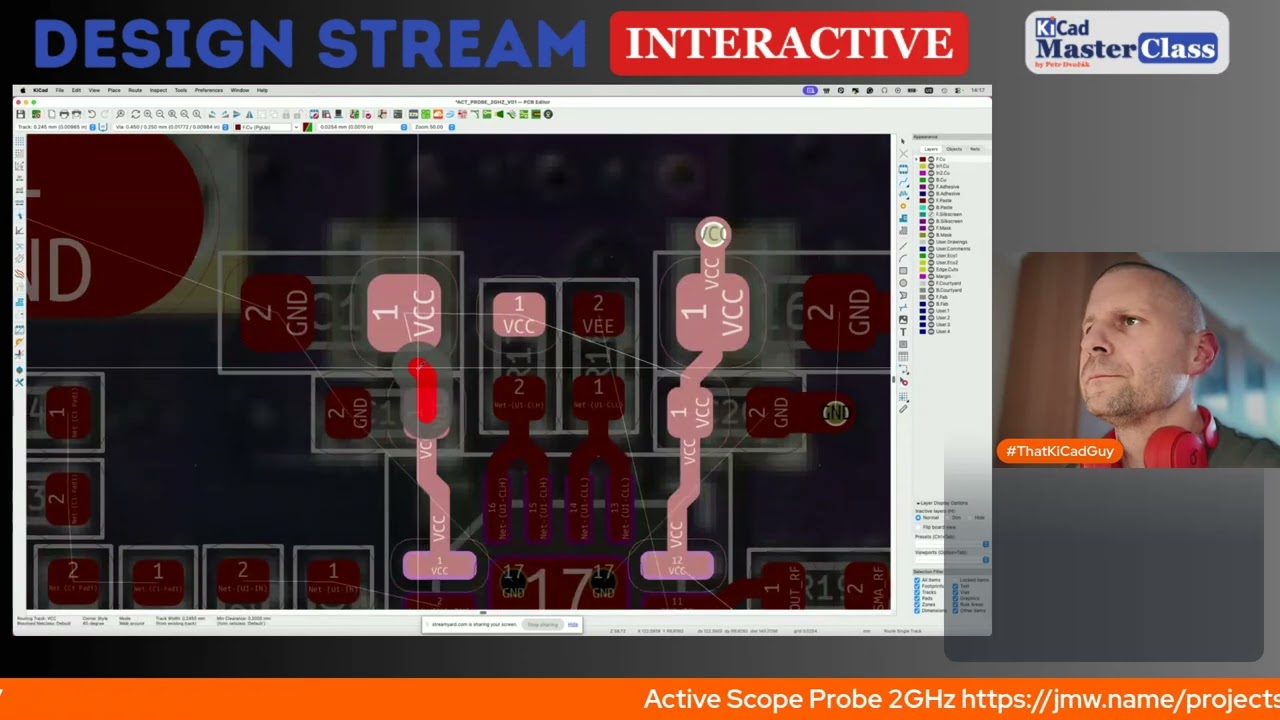Image resolution: width=1280 pixels, height=720 pixels.
Task: Enable Flip board view checkbox
Action: (x=918, y=527)
